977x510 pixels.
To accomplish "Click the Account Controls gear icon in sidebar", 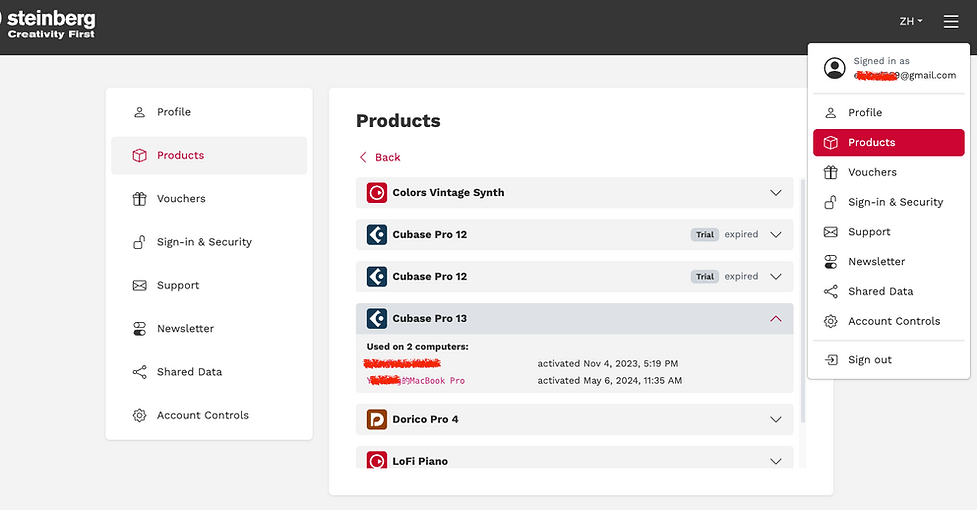I will (140, 415).
